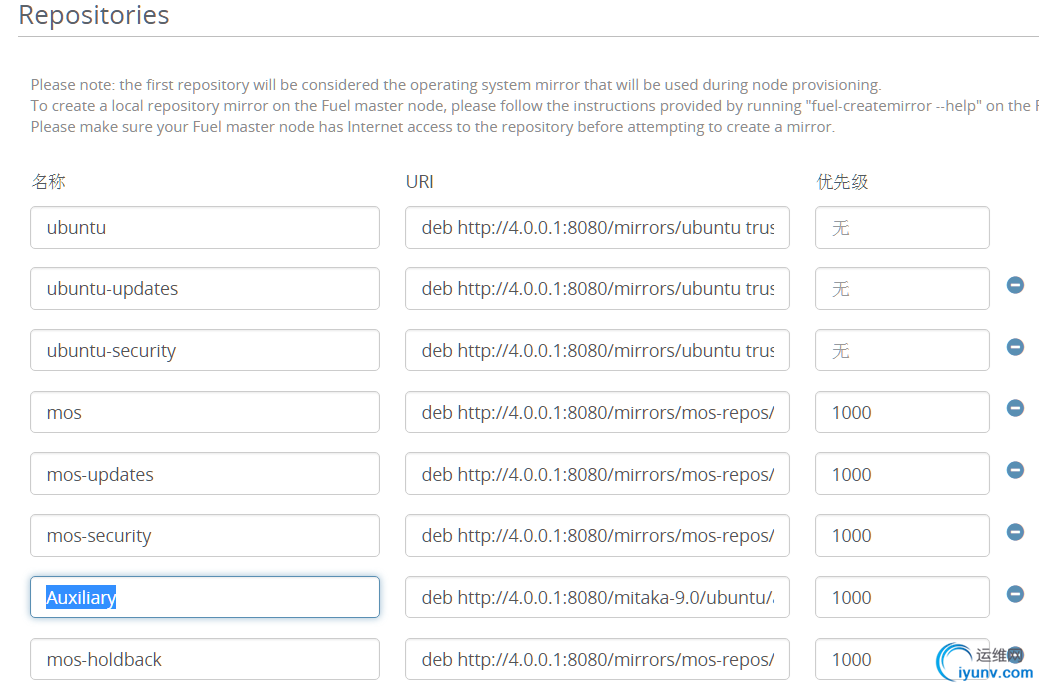Remove the mos-updates repository row
This screenshot has width=1039, height=689.
pos(1015,470)
